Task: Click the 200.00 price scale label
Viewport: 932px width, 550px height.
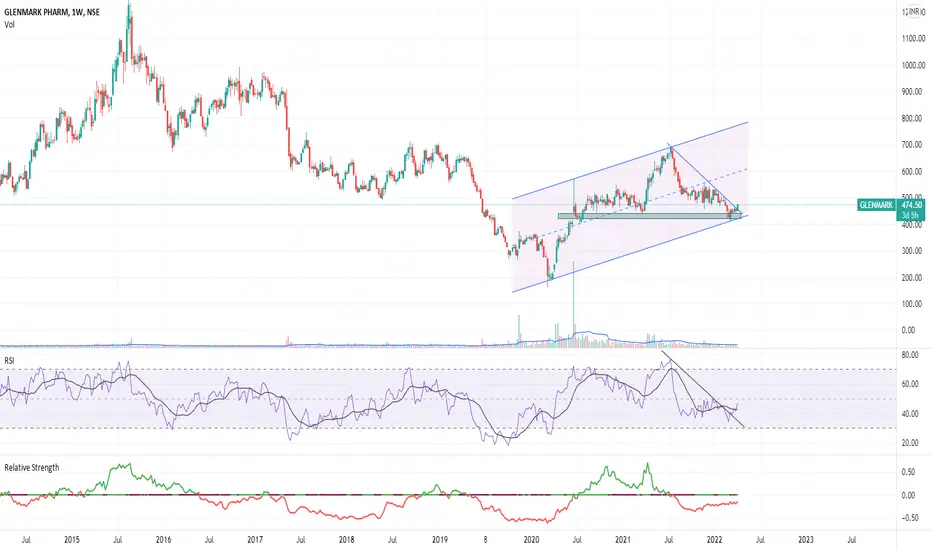Action: pyautogui.click(x=912, y=278)
